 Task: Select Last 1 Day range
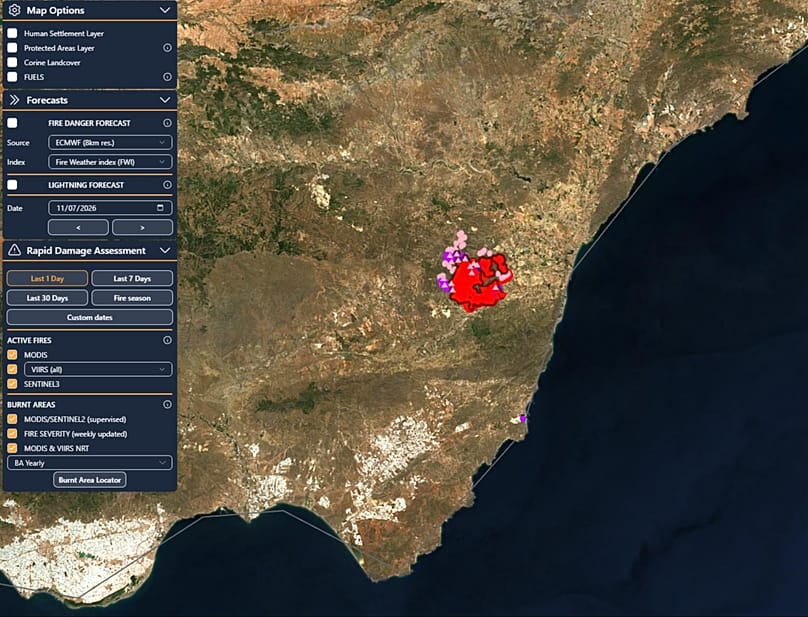pyautogui.click(x=47, y=278)
